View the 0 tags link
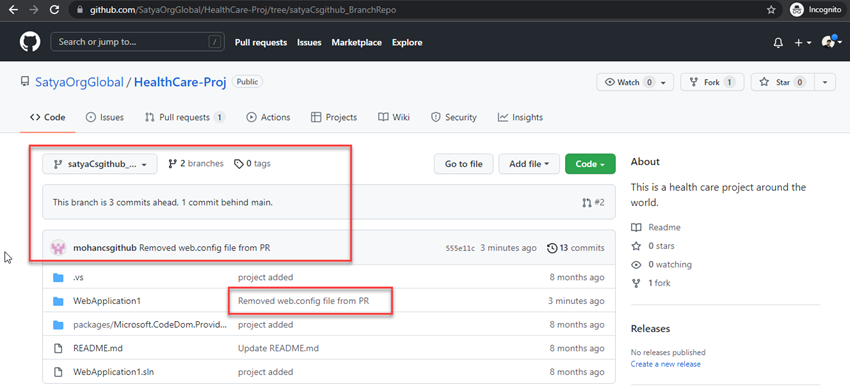This screenshot has height=389, width=850. (x=252, y=164)
